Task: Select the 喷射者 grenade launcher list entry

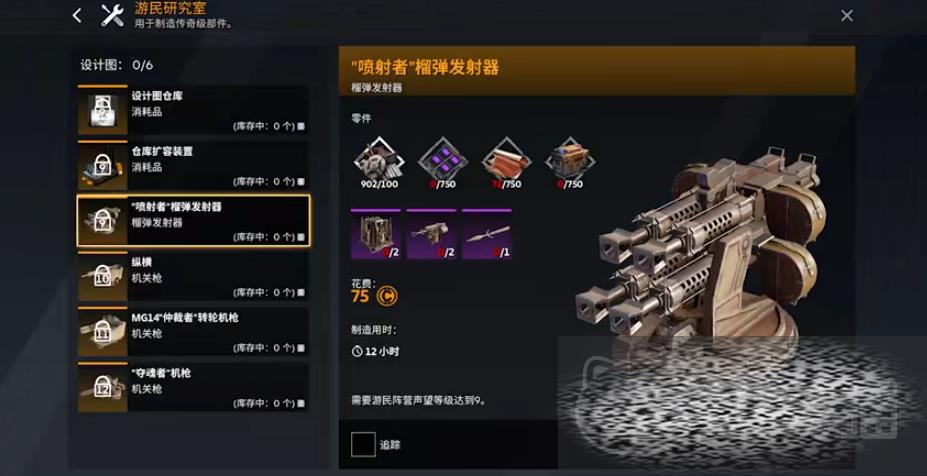Action: (193, 221)
